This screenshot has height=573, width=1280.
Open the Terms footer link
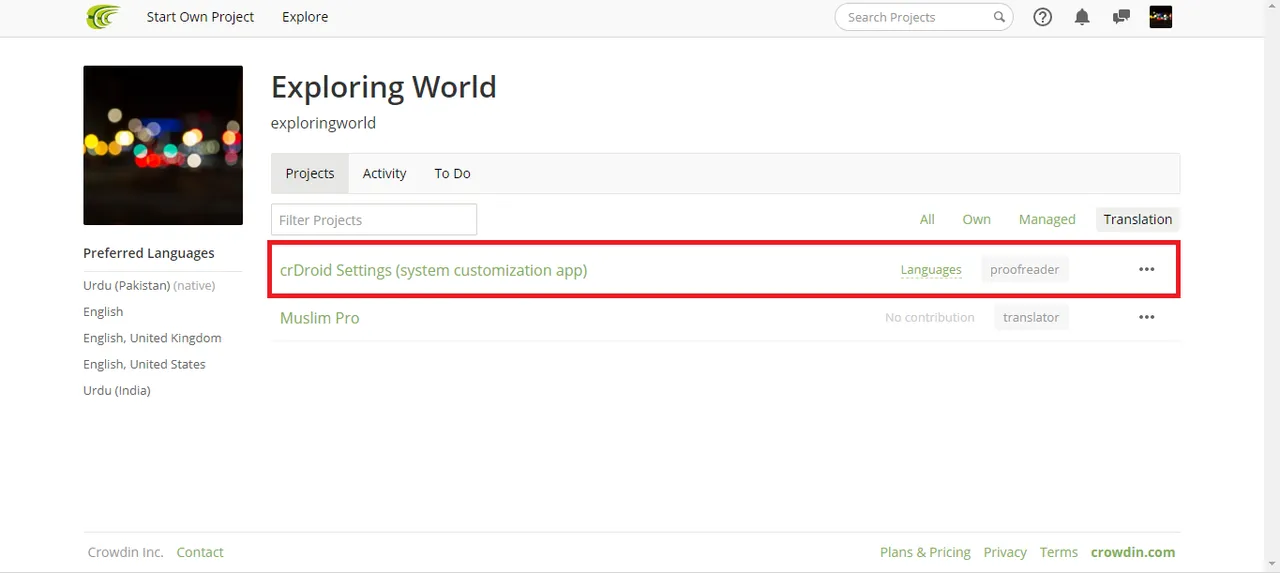point(1058,552)
